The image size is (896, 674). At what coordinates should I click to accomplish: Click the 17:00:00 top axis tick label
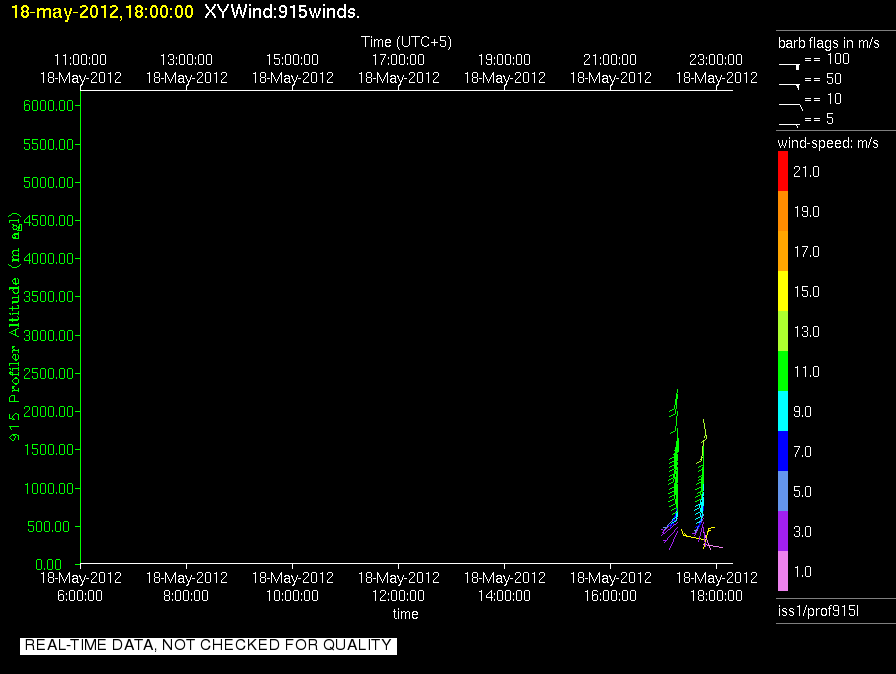[x=398, y=60]
